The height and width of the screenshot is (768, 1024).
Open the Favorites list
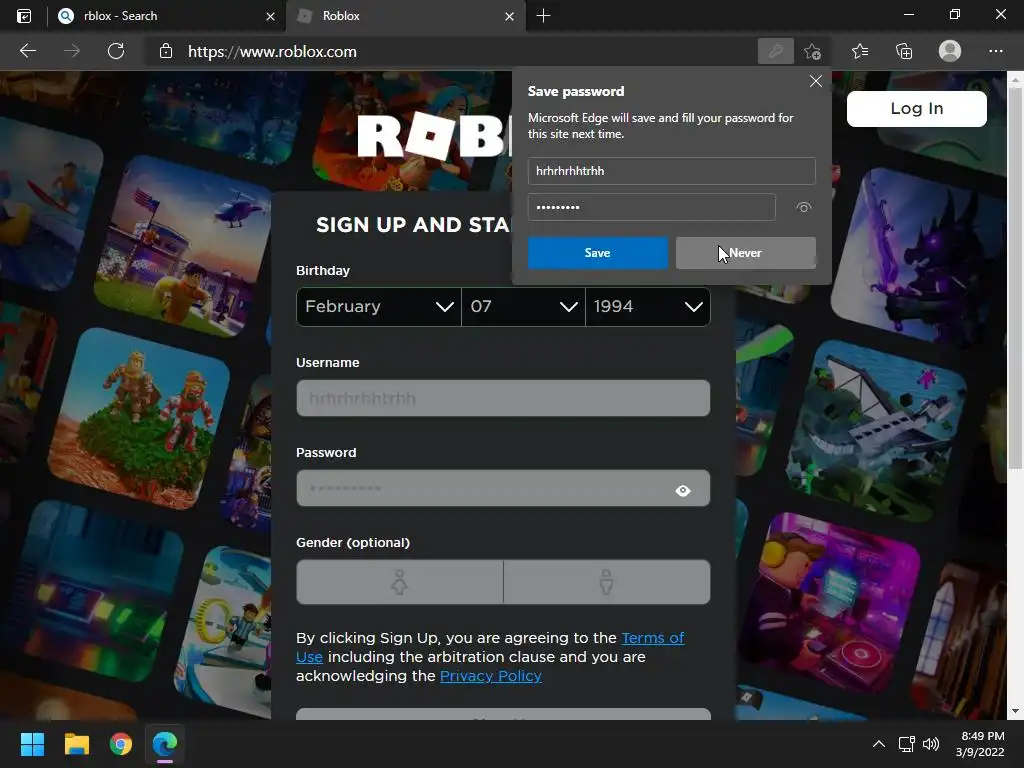[x=860, y=51]
